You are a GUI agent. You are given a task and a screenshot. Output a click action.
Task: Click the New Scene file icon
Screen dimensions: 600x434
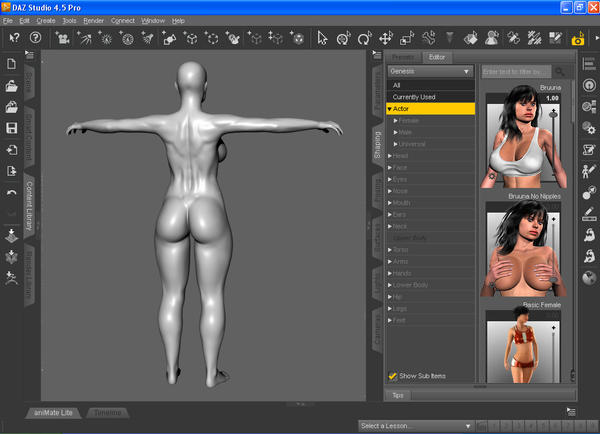click(11, 65)
